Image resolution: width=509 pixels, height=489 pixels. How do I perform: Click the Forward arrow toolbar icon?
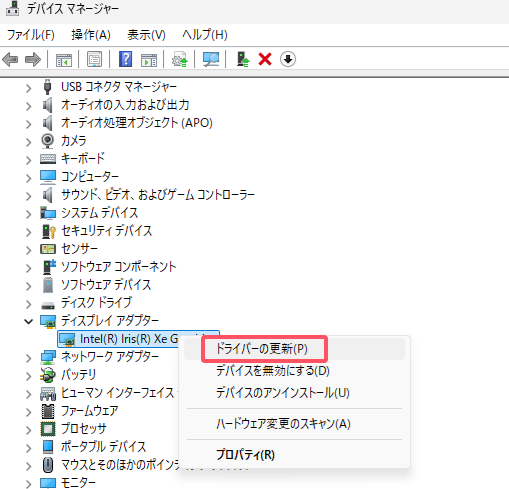pyautogui.click(x=33, y=60)
